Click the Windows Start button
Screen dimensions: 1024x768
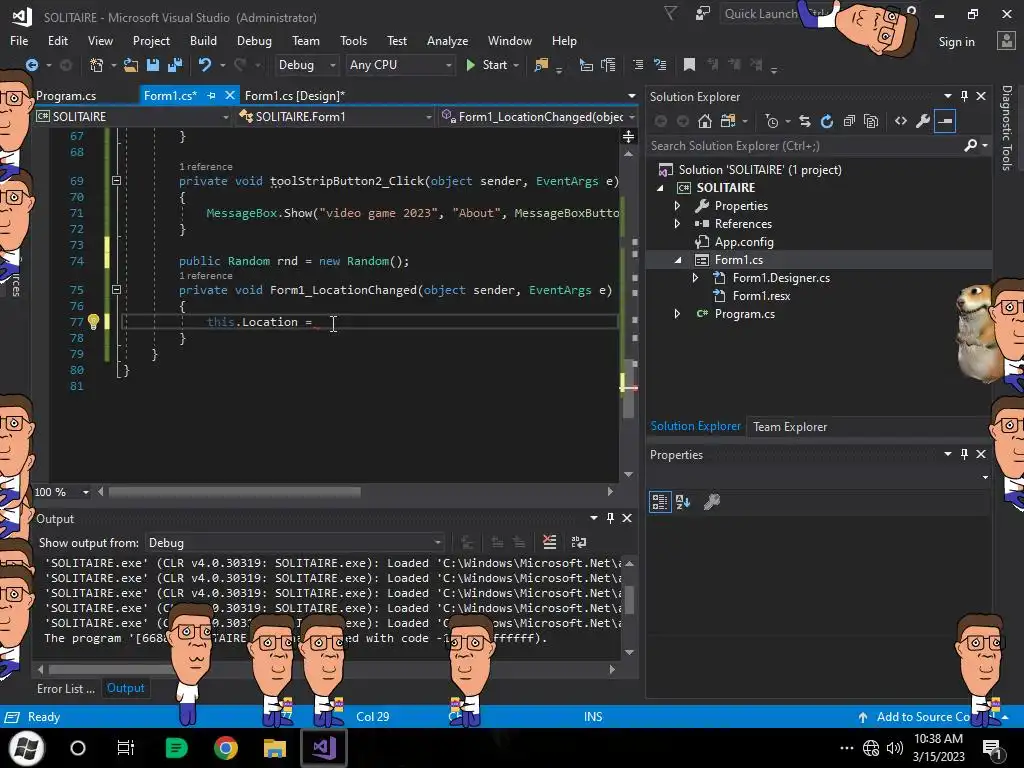pos(26,748)
